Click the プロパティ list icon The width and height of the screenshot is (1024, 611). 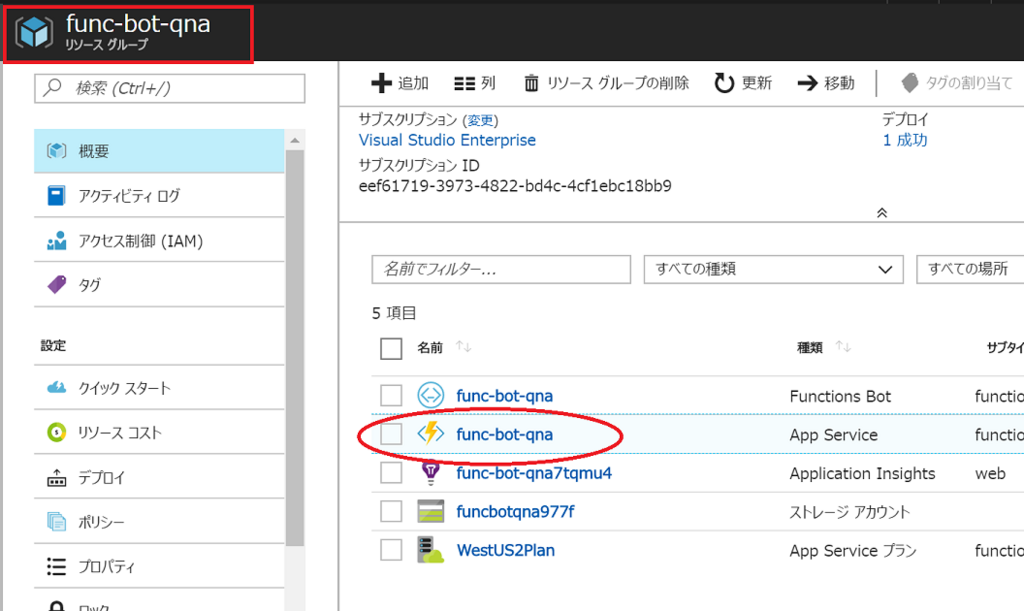pos(57,566)
